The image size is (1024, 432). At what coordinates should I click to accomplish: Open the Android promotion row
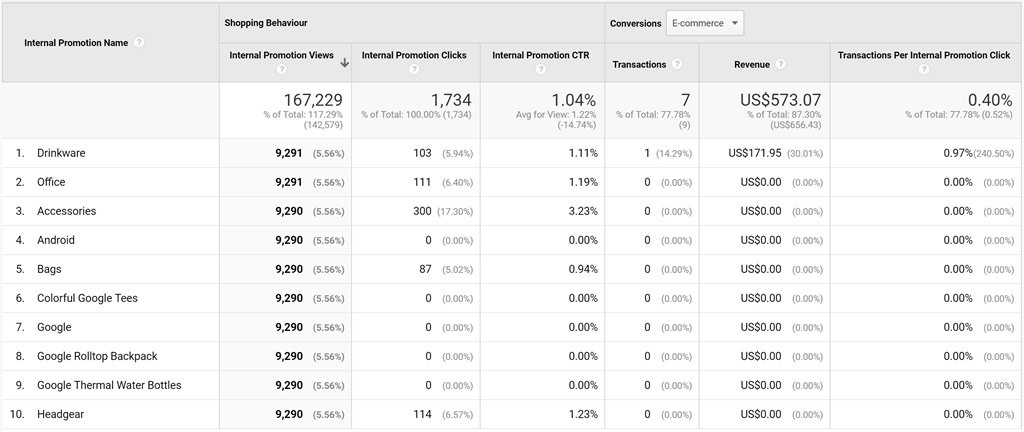(56, 240)
